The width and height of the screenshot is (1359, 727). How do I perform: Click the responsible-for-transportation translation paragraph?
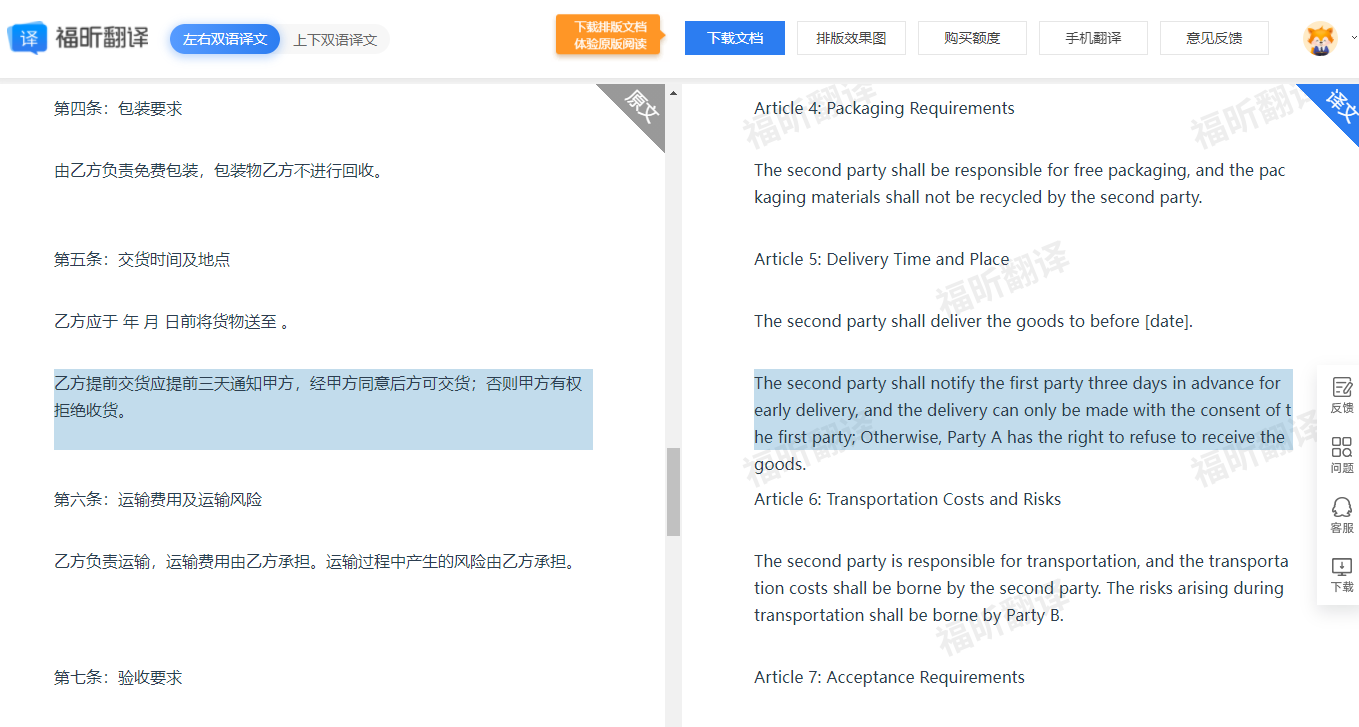pos(1021,588)
